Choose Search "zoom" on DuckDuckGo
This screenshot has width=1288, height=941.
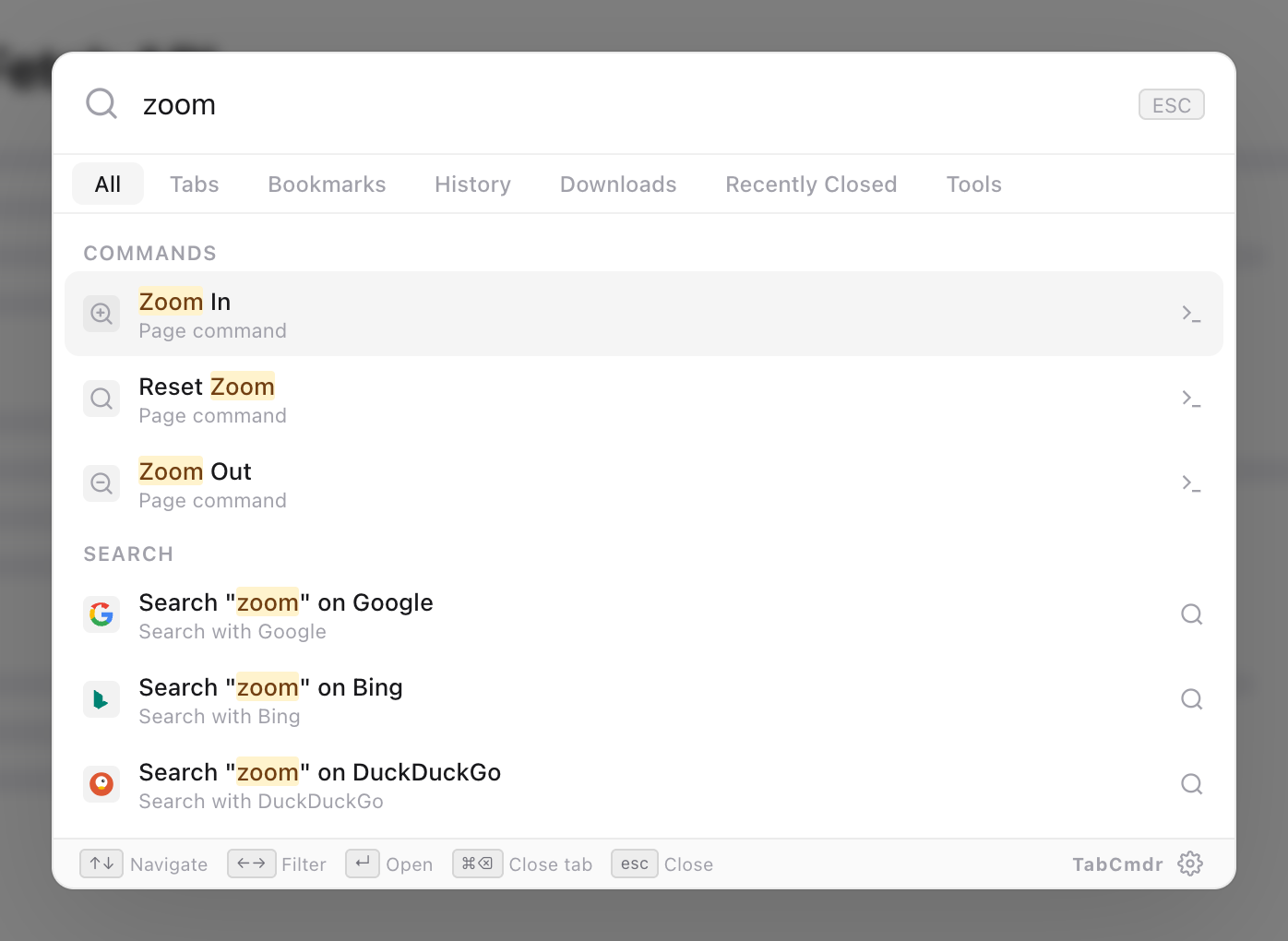coord(644,784)
